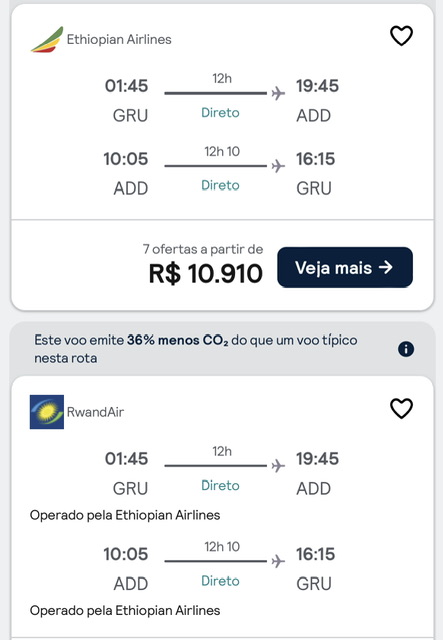The width and height of the screenshot is (443, 640).
Task: Click the 36% menos CO₂ emissions banner
Action: click(222, 349)
